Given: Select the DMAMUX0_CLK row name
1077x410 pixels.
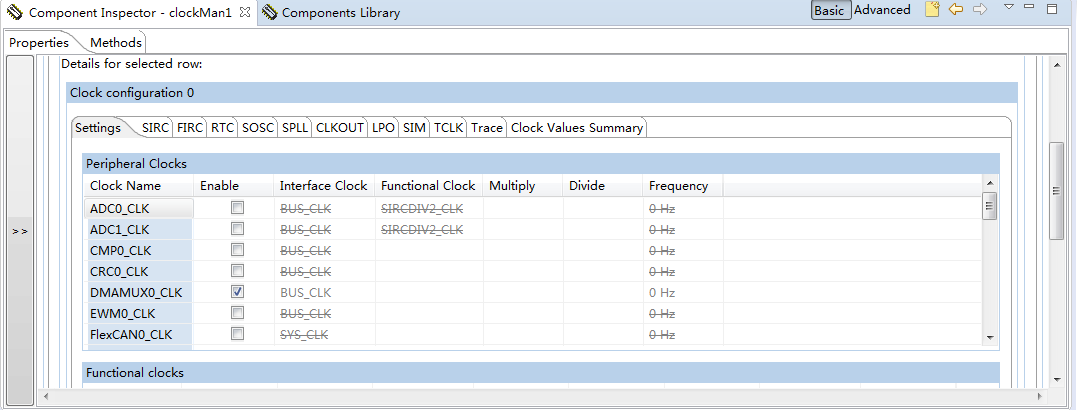Looking at the screenshot, I should pyautogui.click(x=139, y=293).
